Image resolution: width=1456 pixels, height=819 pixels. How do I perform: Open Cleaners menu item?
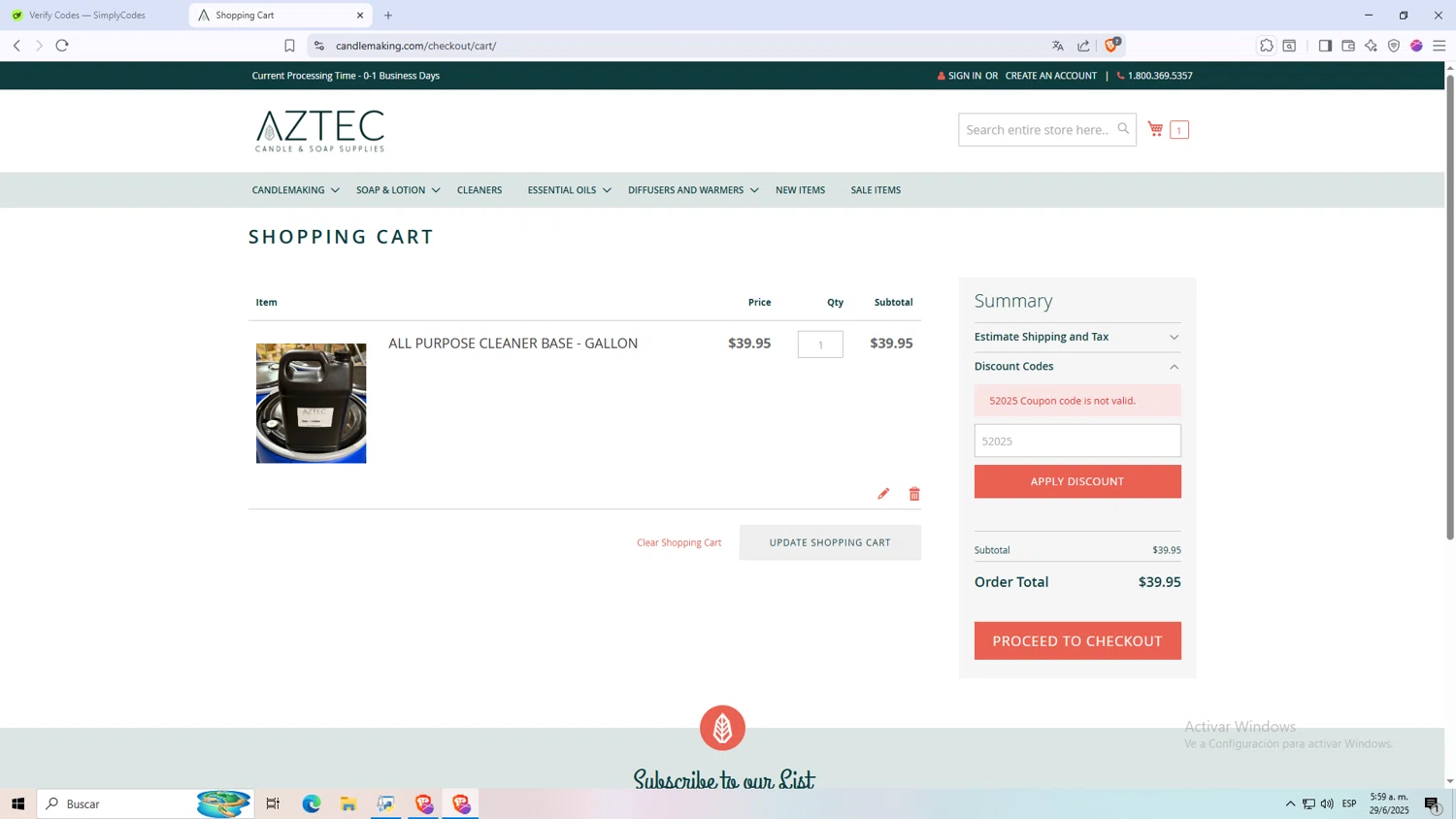click(480, 190)
